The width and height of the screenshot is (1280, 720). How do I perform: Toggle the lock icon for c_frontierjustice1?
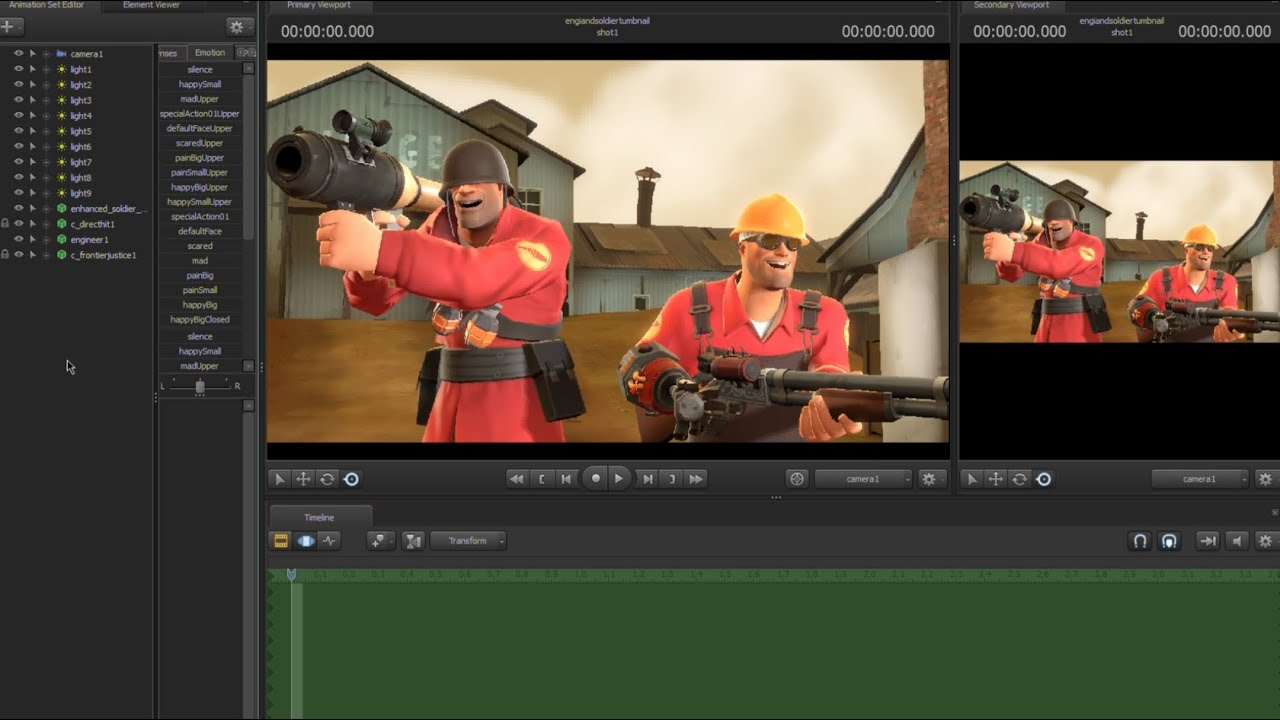click(5, 255)
